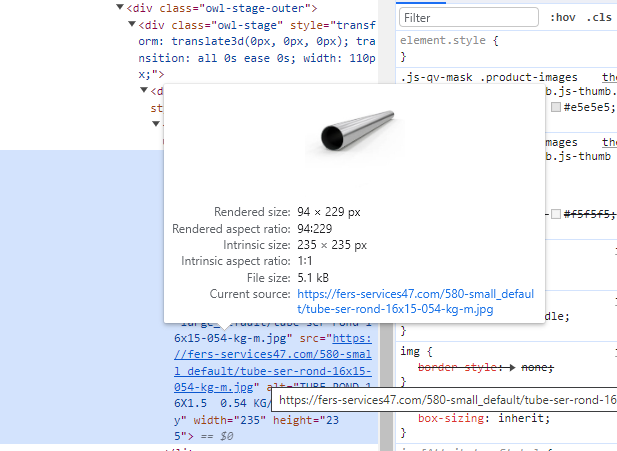617x451 pixels.
Task: Open the Current source image link in popup
Action: click(416, 301)
